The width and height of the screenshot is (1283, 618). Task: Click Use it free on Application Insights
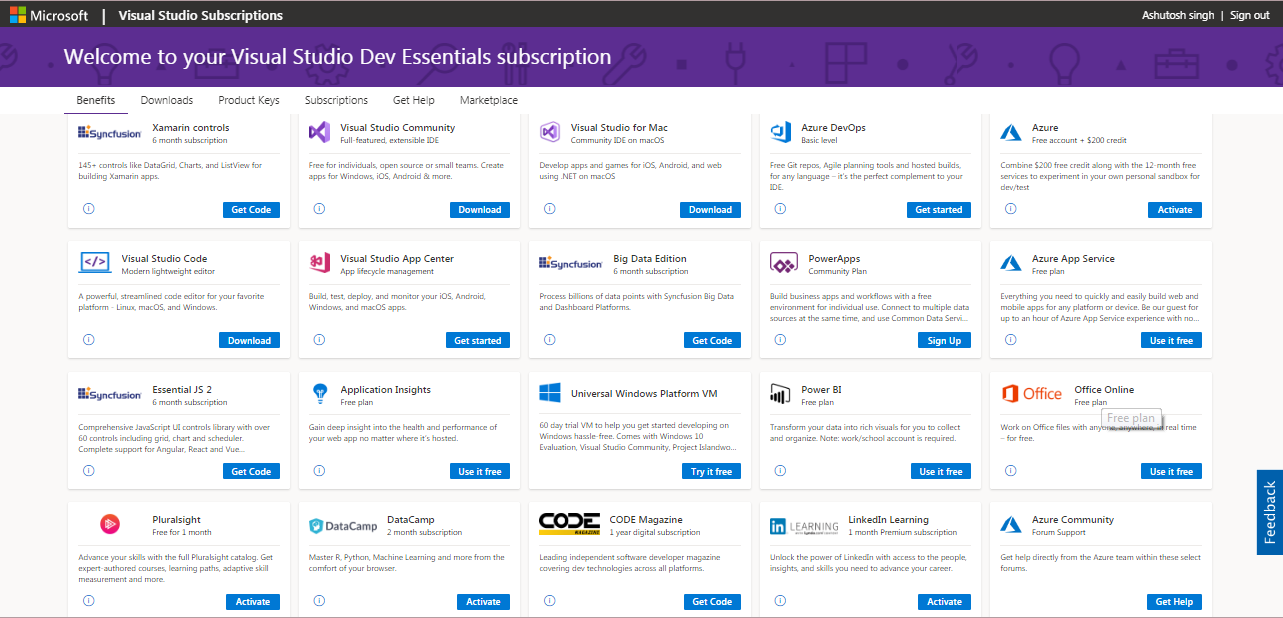pyautogui.click(x=480, y=472)
